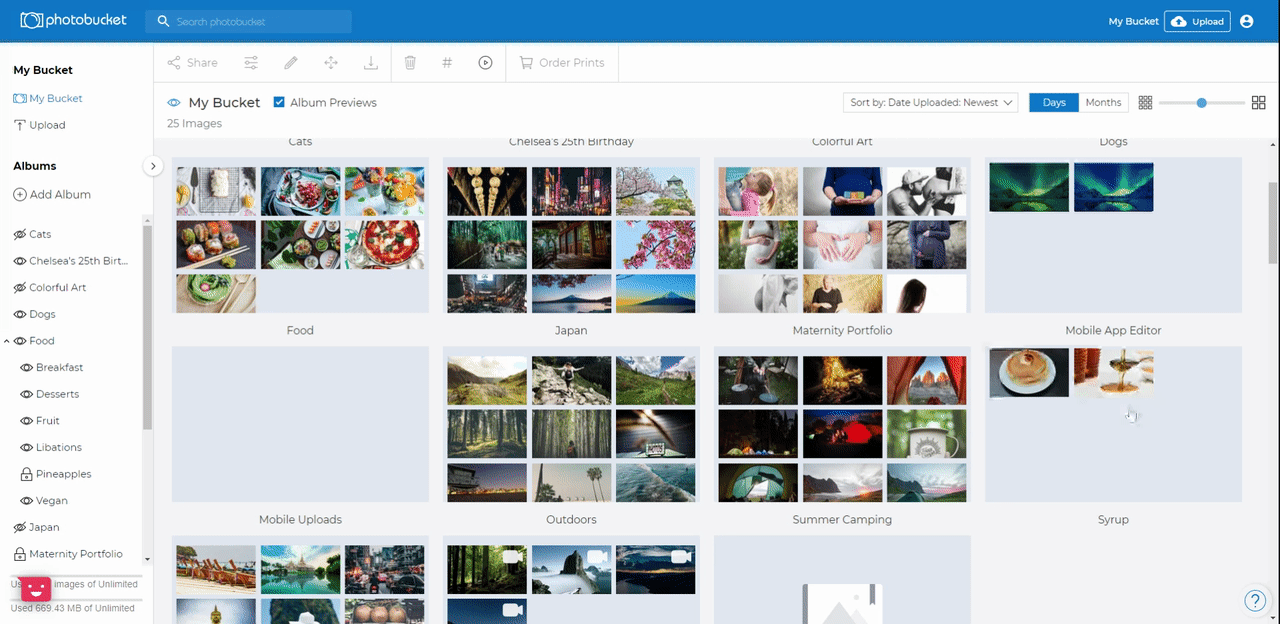Click the Upload button in the header
The height and width of the screenshot is (624, 1280).
tap(1197, 21)
